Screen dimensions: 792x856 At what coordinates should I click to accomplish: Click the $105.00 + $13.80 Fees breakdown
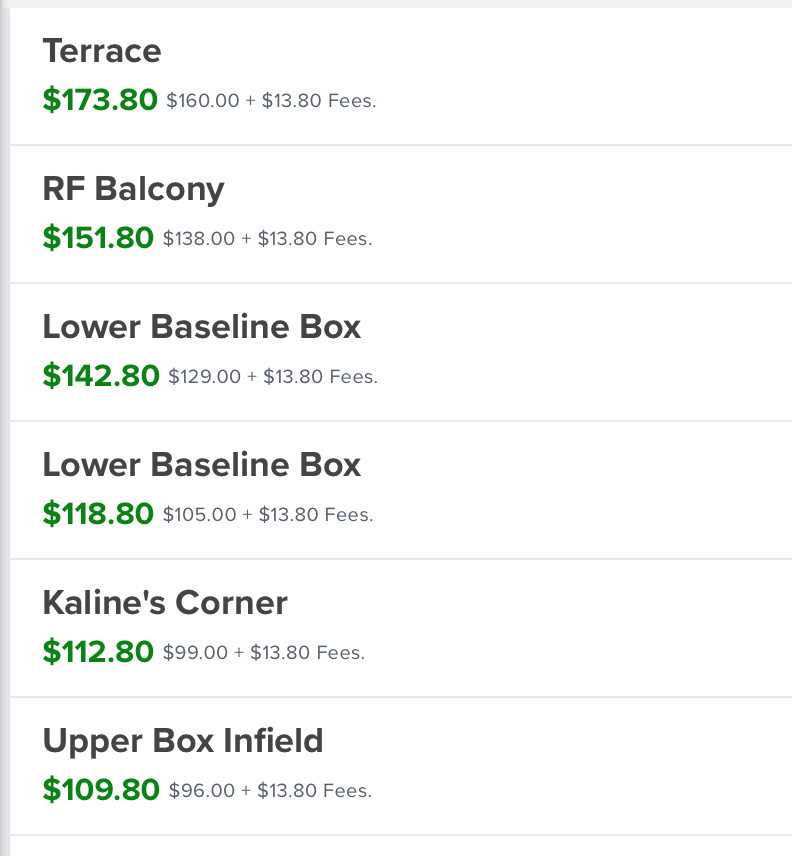267,515
